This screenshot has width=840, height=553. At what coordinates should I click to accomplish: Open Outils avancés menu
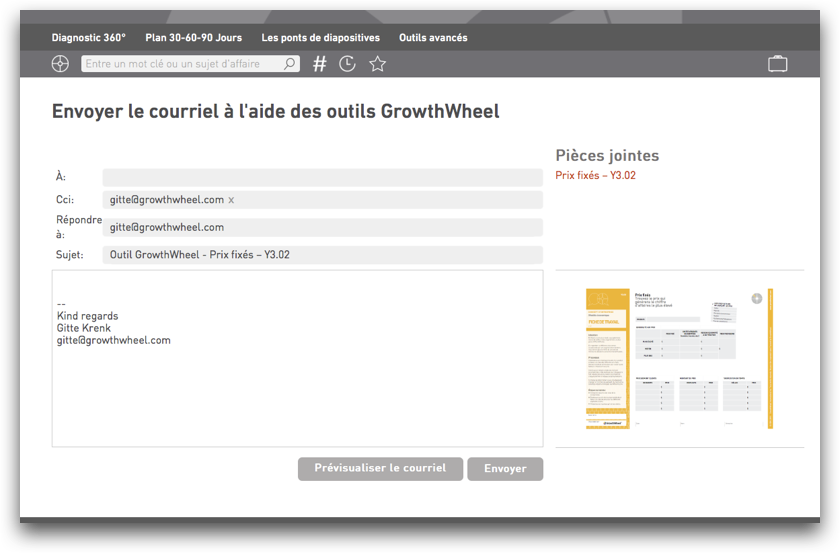[433, 38]
